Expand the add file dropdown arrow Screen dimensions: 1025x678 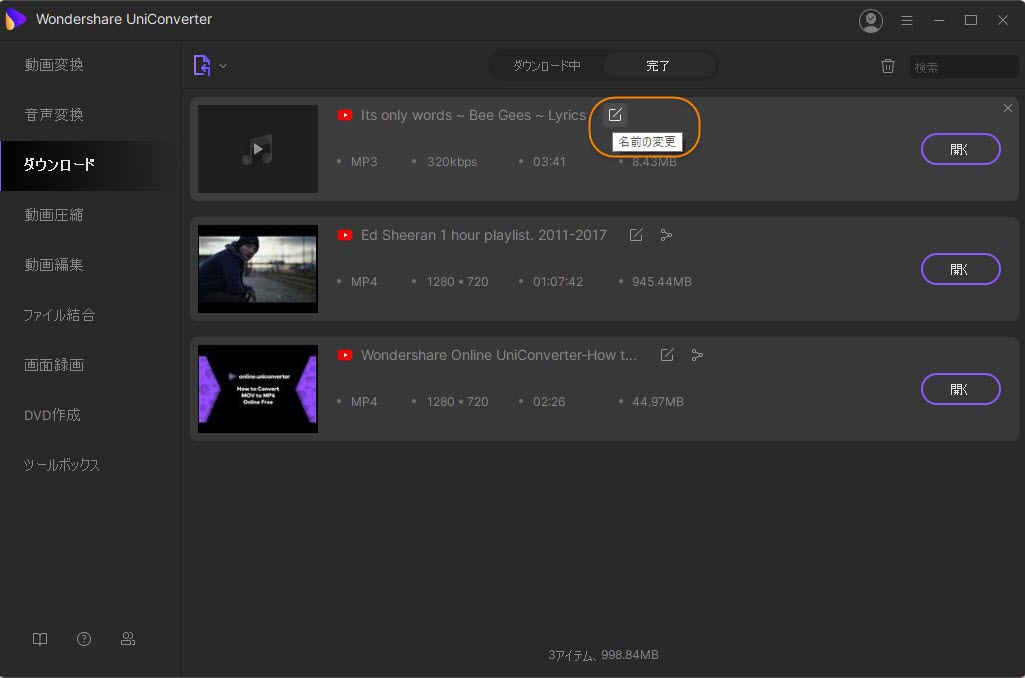pyautogui.click(x=223, y=65)
